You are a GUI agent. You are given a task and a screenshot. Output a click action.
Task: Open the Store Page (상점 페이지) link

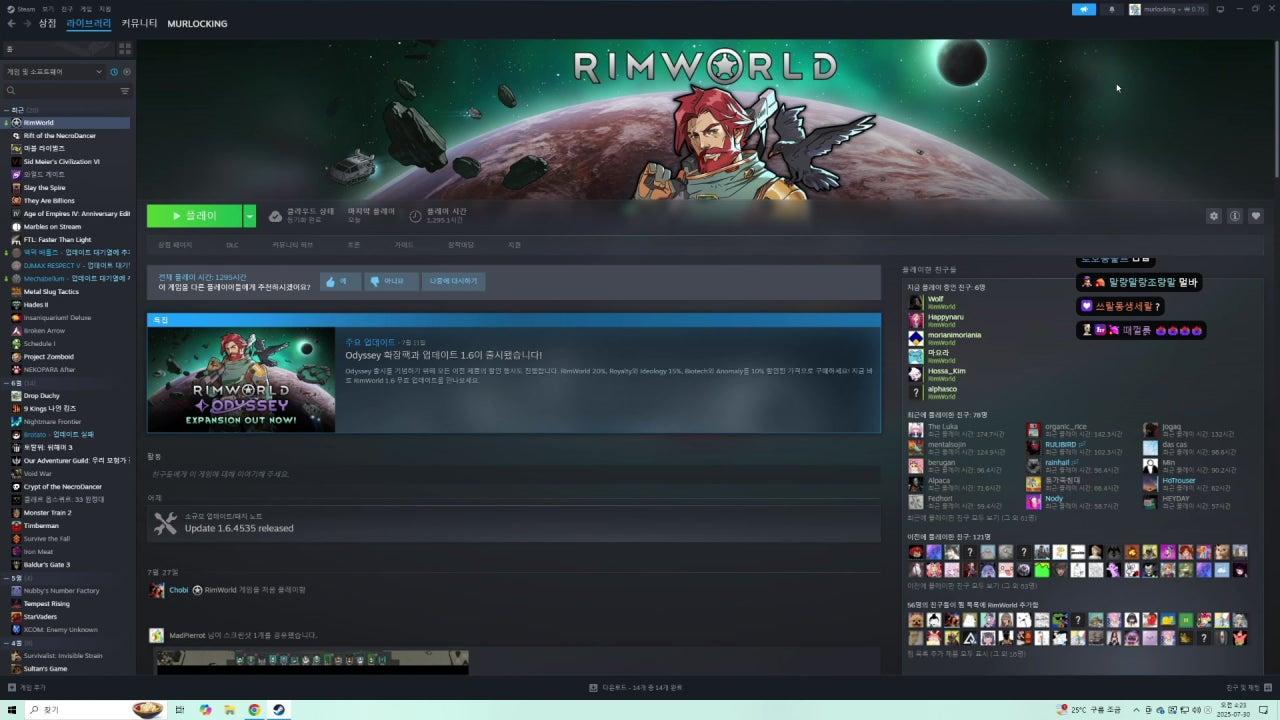pos(175,245)
